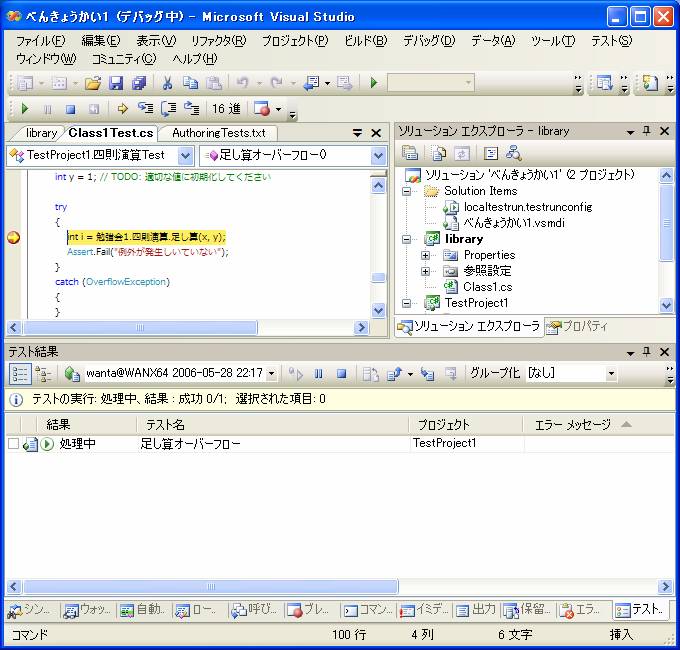Pause the running test in Test Results

tap(319, 373)
